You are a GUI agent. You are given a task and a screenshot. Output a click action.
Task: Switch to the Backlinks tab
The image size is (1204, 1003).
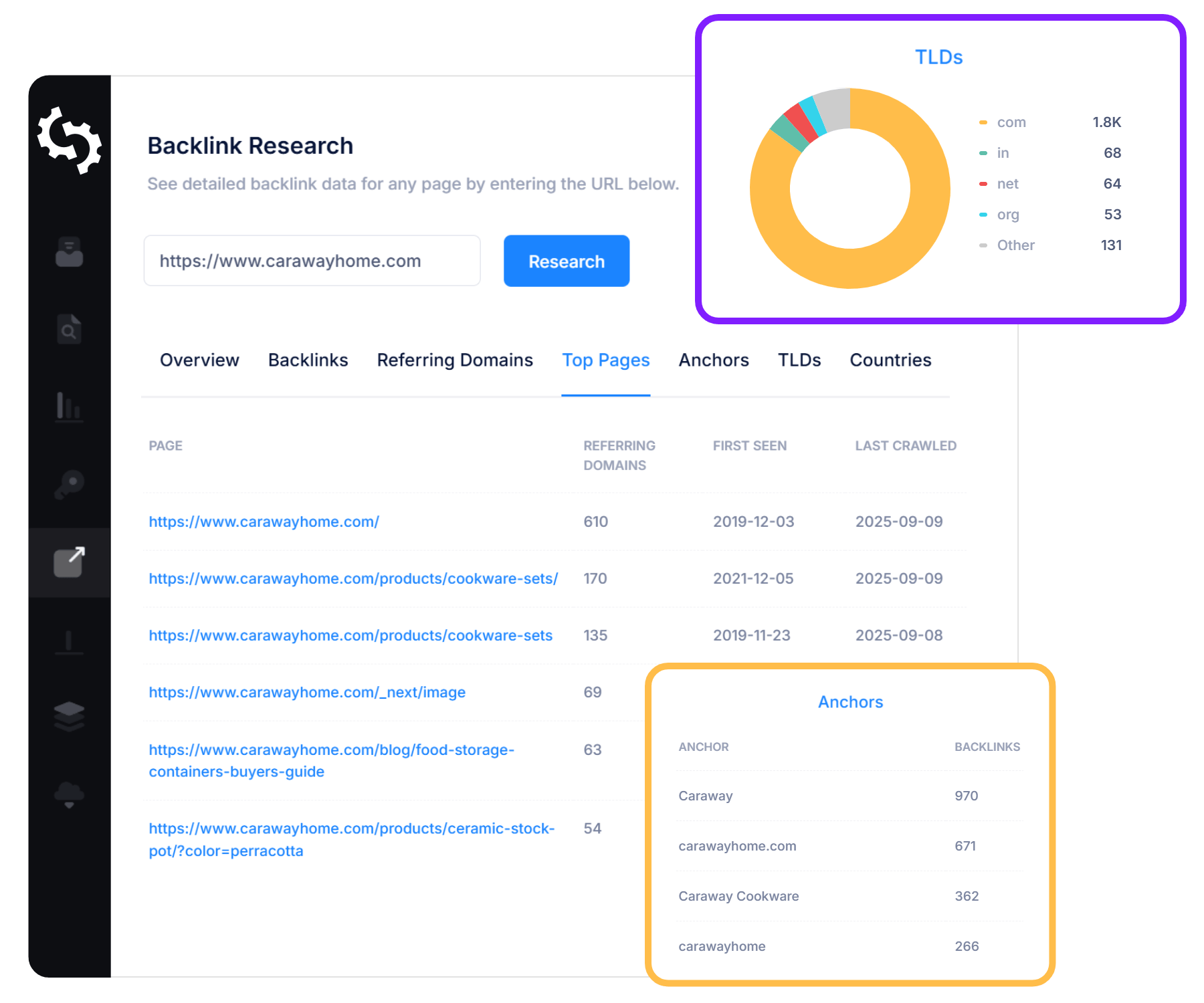(308, 360)
